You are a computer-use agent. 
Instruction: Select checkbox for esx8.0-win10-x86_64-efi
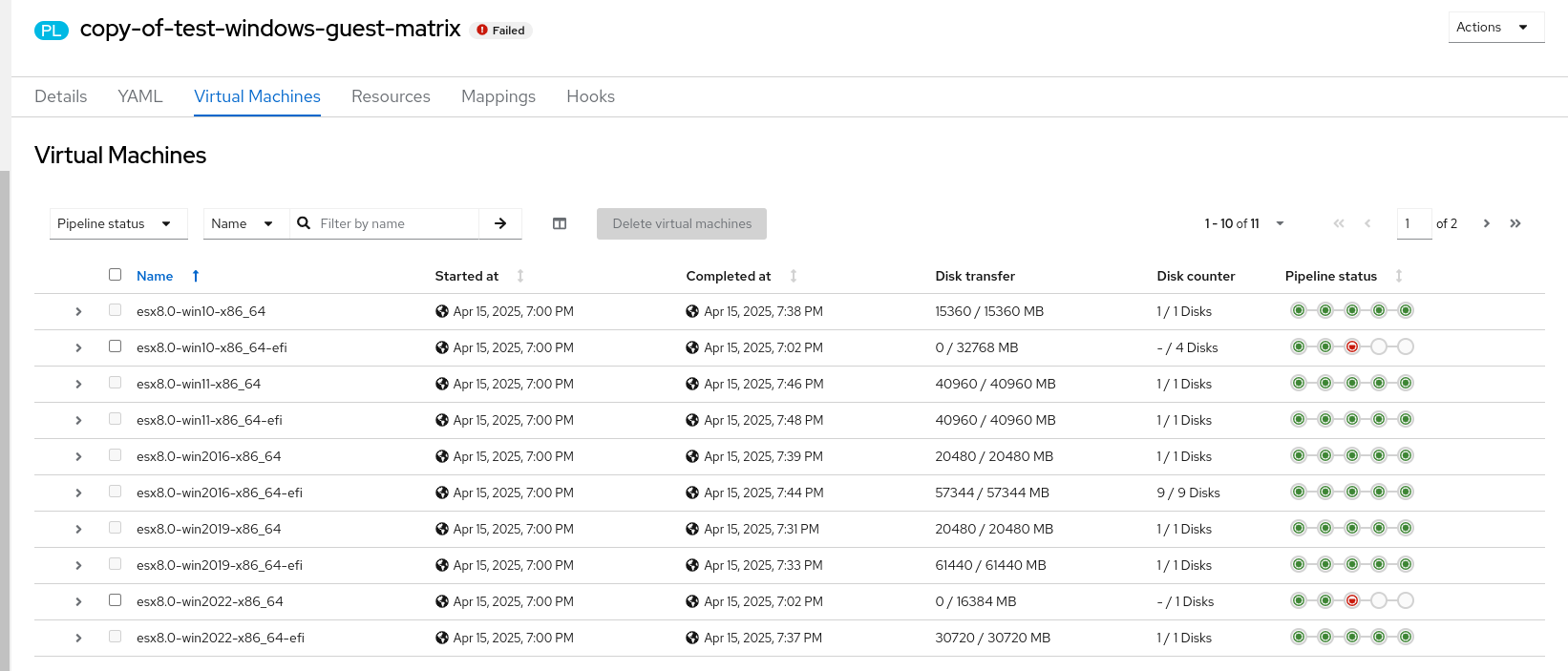(116, 346)
